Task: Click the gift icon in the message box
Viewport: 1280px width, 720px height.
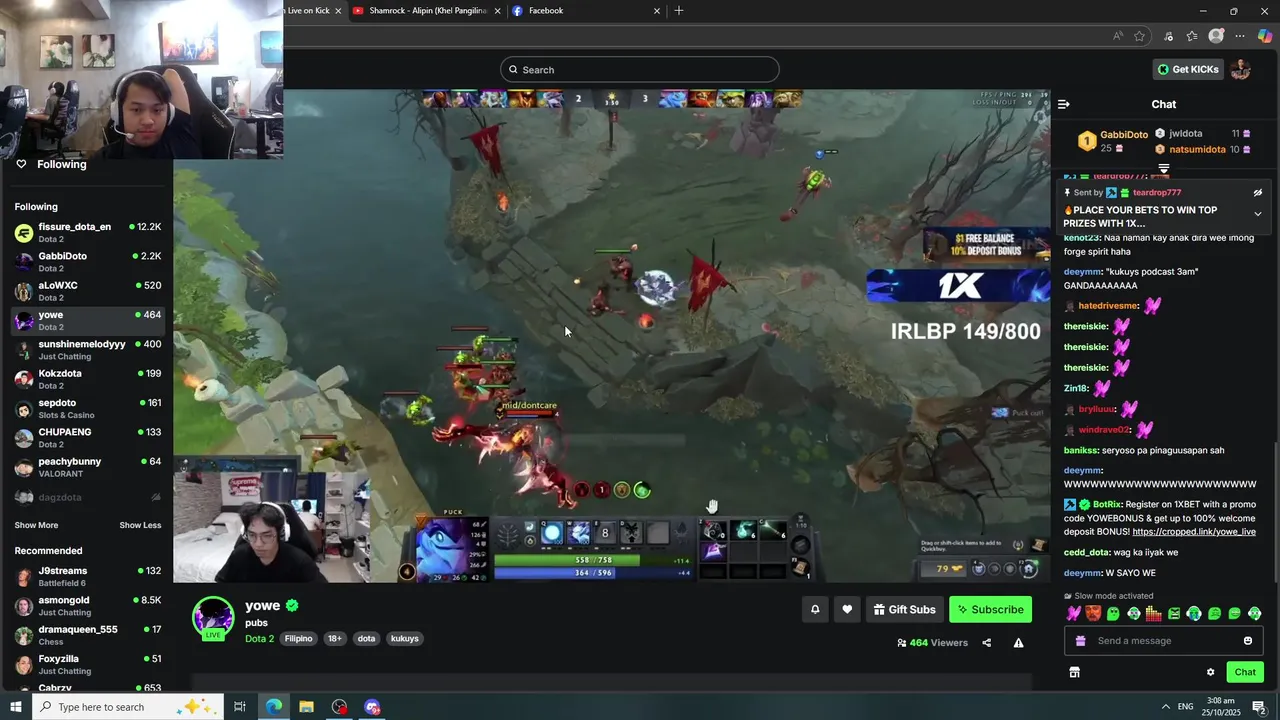Action: point(1080,641)
